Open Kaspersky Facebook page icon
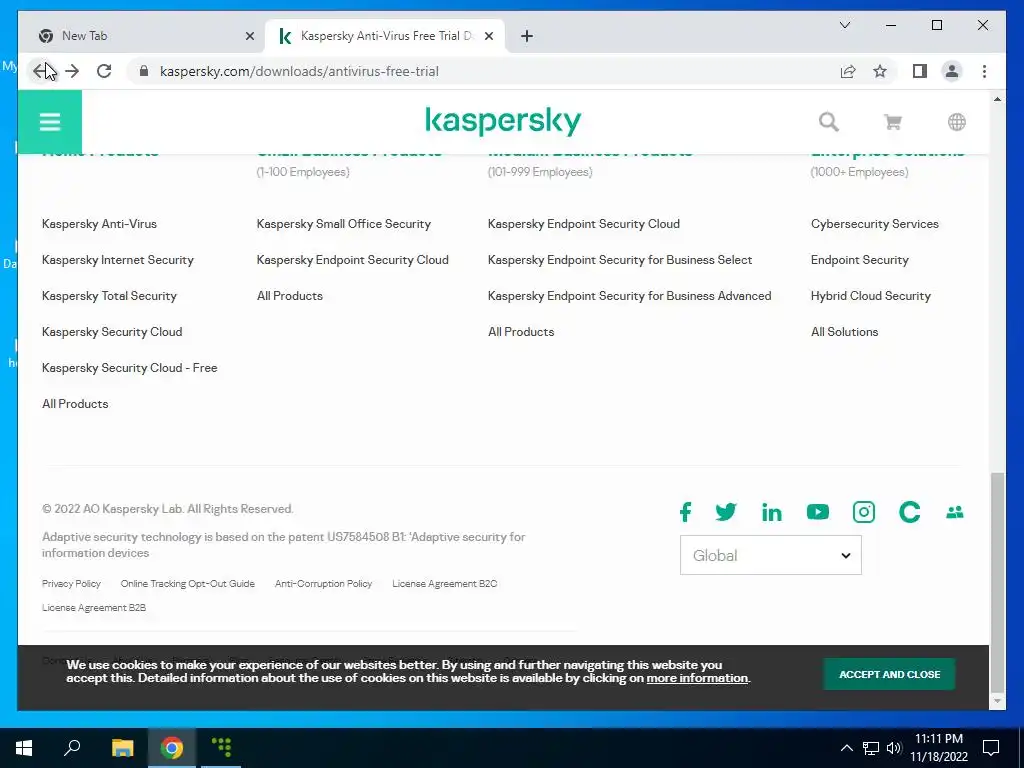This screenshot has height=768, width=1024. click(685, 512)
